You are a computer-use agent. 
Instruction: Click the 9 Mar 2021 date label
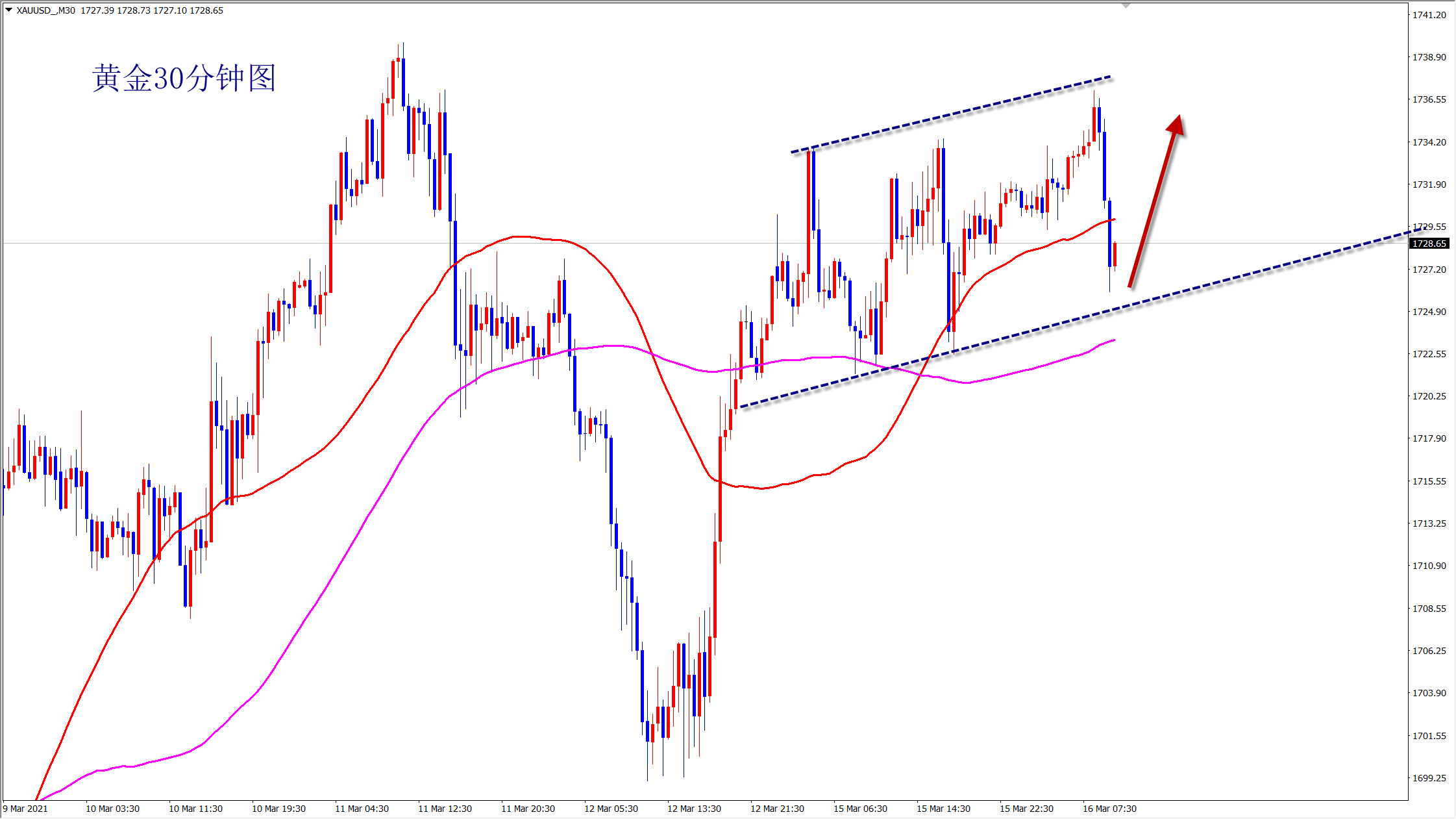[25, 809]
